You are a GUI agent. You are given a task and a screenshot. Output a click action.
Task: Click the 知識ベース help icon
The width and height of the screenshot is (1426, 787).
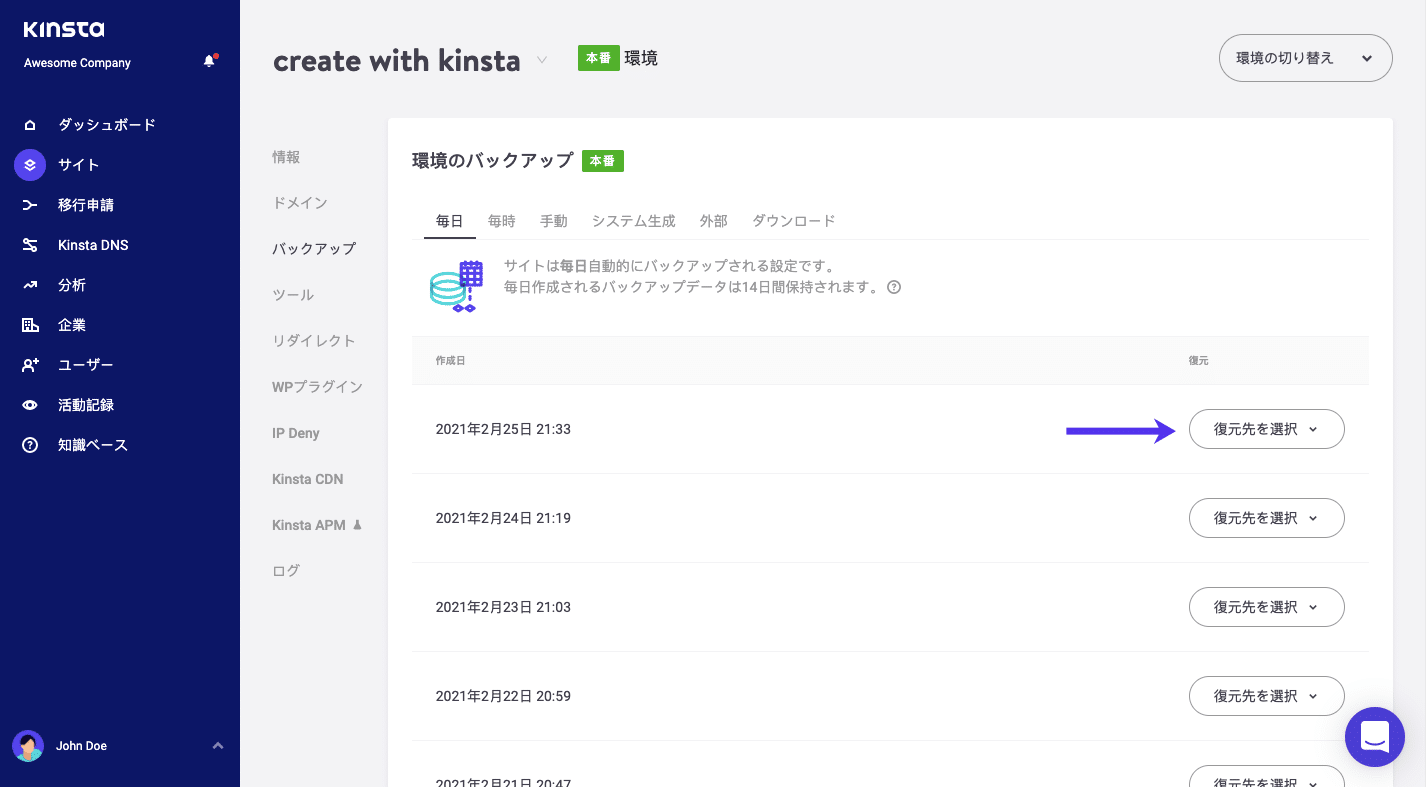pos(29,444)
